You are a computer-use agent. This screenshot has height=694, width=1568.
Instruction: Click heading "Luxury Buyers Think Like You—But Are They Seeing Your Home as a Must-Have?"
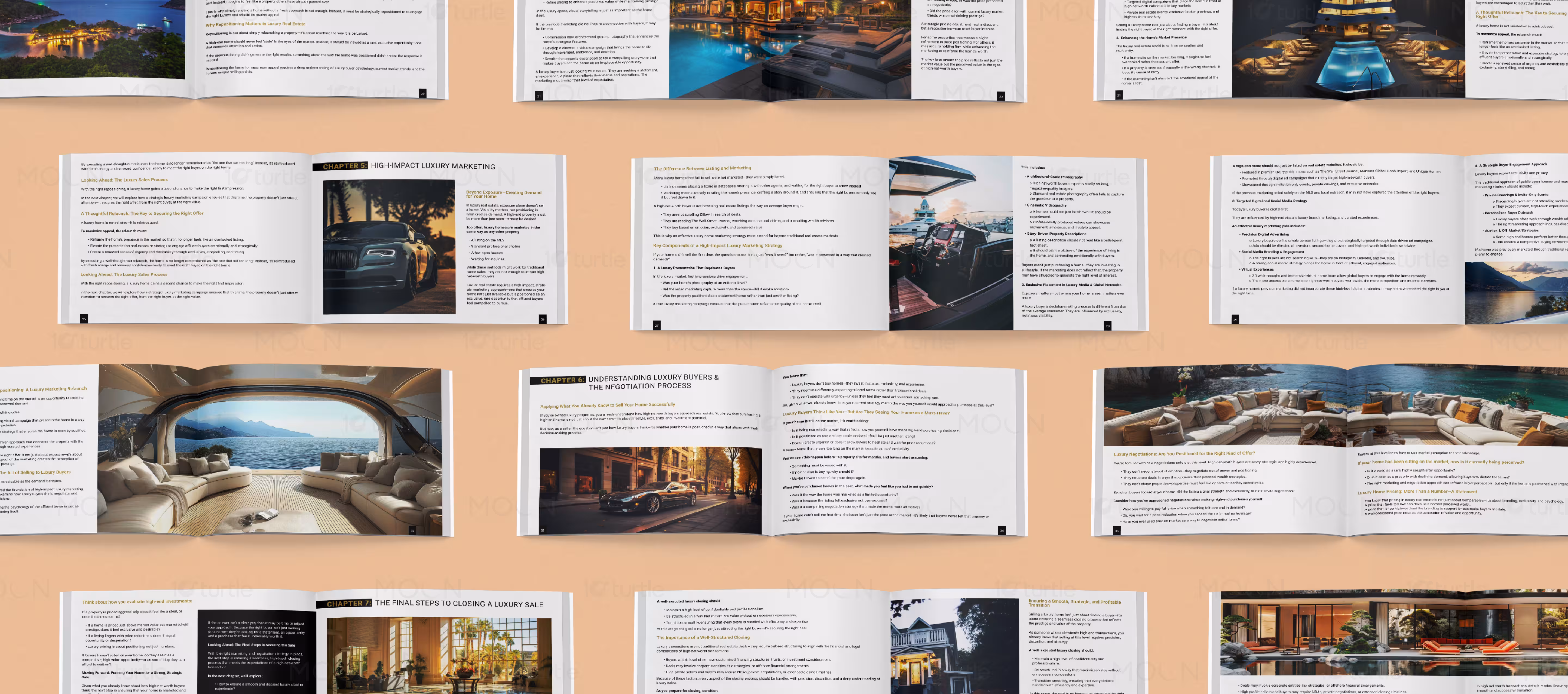click(x=866, y=413)
